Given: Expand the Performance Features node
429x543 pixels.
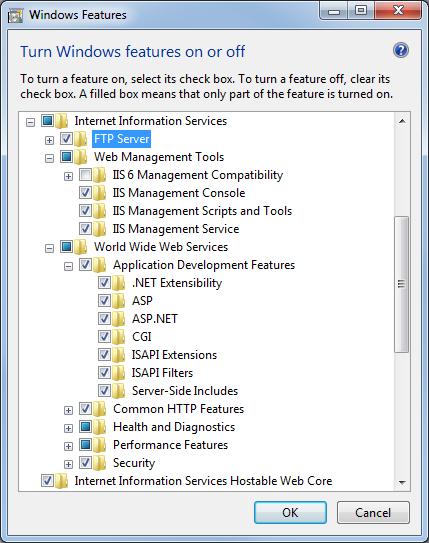Looking at the screenshot, I should [69, 447].
